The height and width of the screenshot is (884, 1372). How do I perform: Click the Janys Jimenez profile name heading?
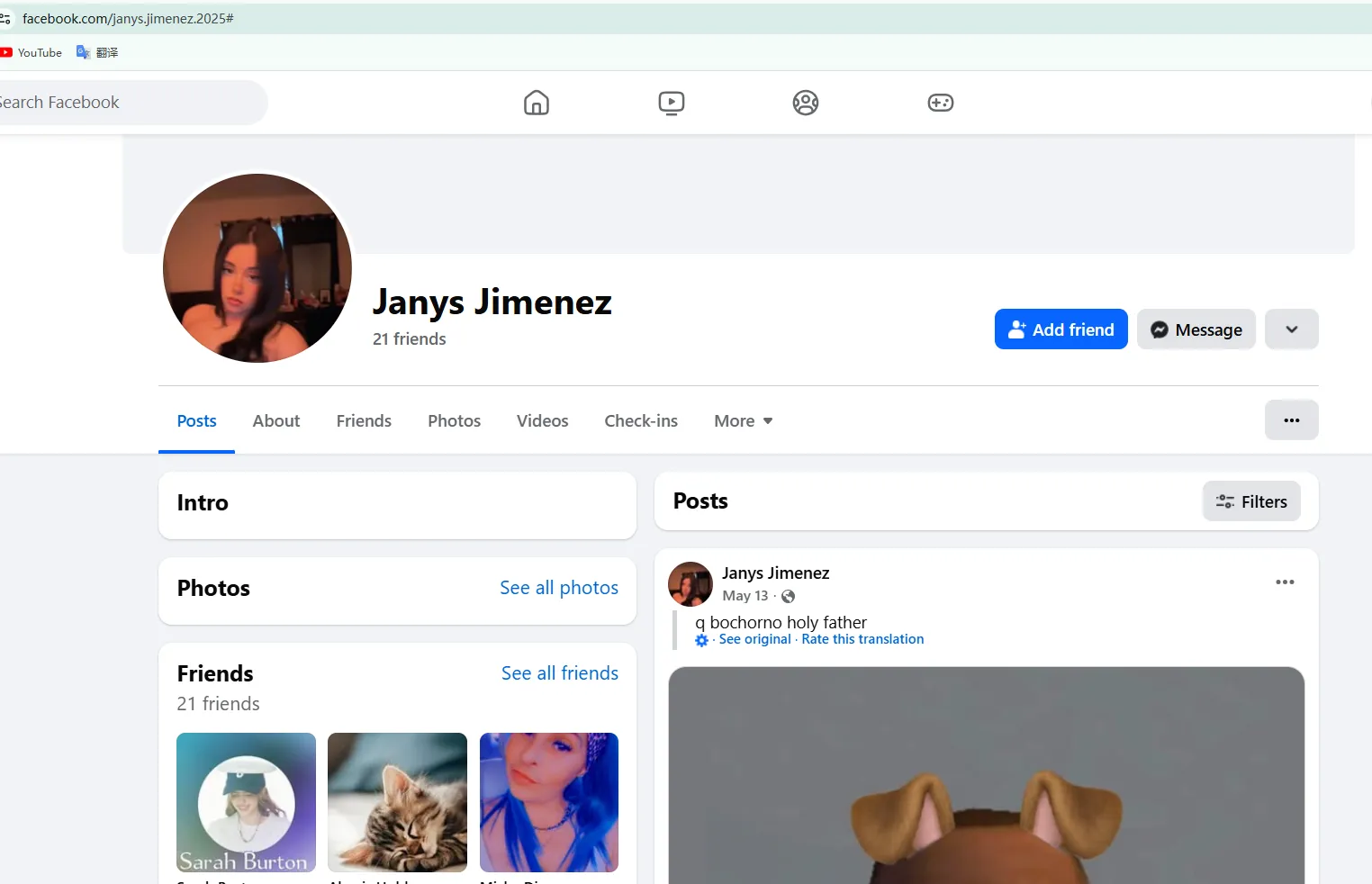tap(492, 302)
